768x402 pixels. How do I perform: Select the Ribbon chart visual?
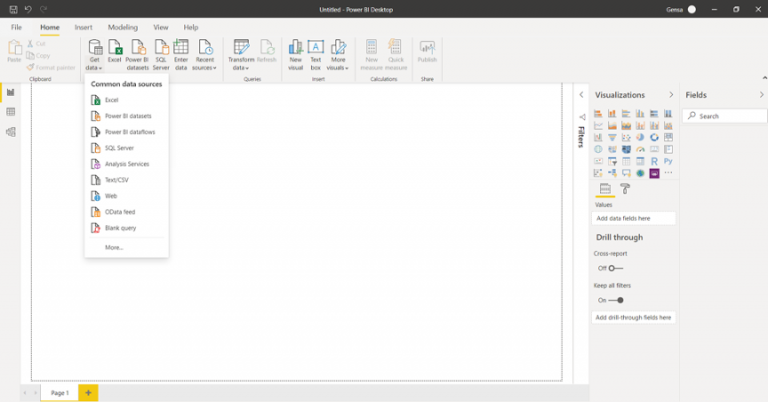[668, 126]
